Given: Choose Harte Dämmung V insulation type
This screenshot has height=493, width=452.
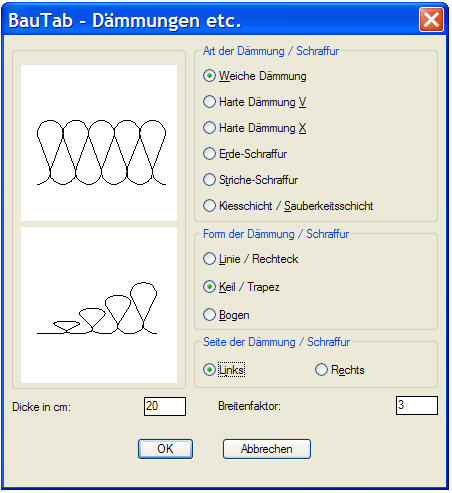Looking at the screenshot, I should (x=255, y=102).
